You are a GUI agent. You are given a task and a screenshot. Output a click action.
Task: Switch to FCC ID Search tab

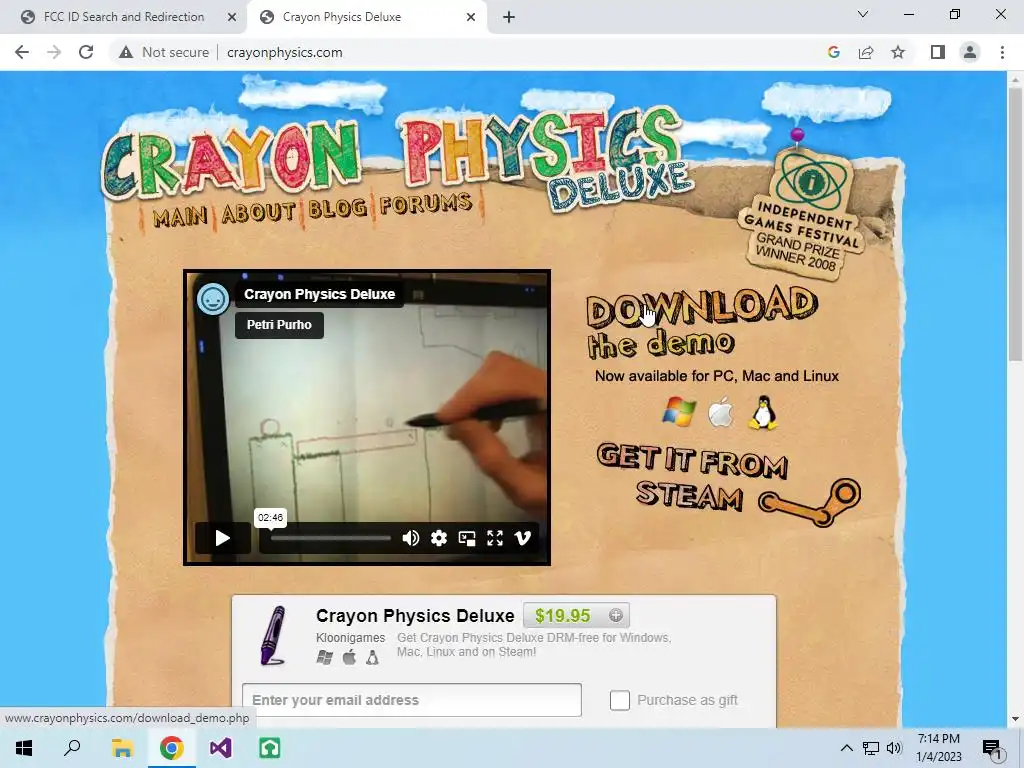pyautogui.click(x=124, y=17)
